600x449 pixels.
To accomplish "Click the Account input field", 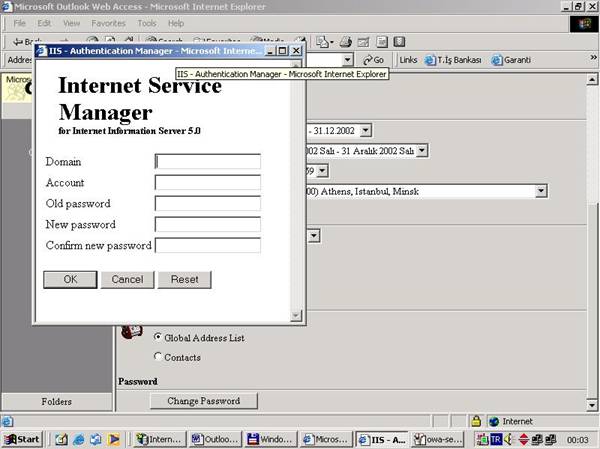I will click(x=208, y=182).
